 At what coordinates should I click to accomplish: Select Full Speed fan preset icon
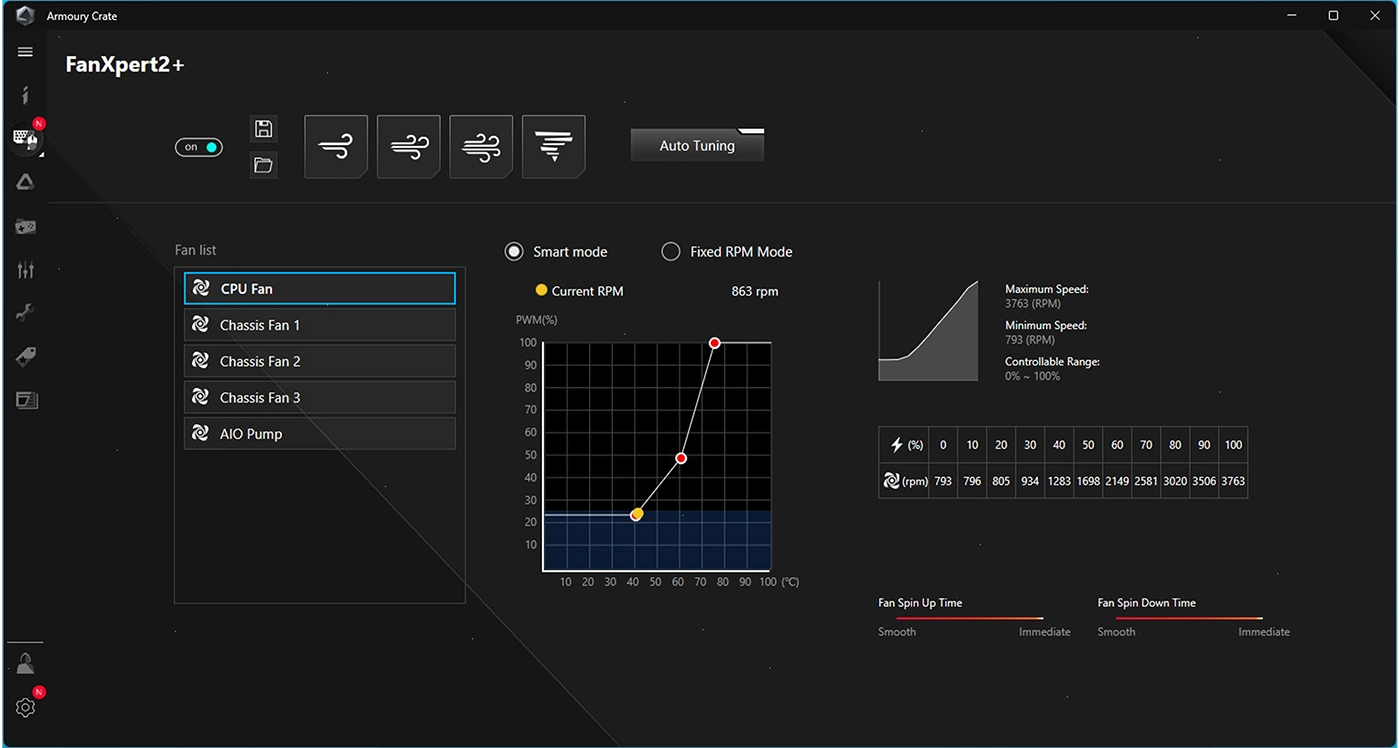coord(554,146)
